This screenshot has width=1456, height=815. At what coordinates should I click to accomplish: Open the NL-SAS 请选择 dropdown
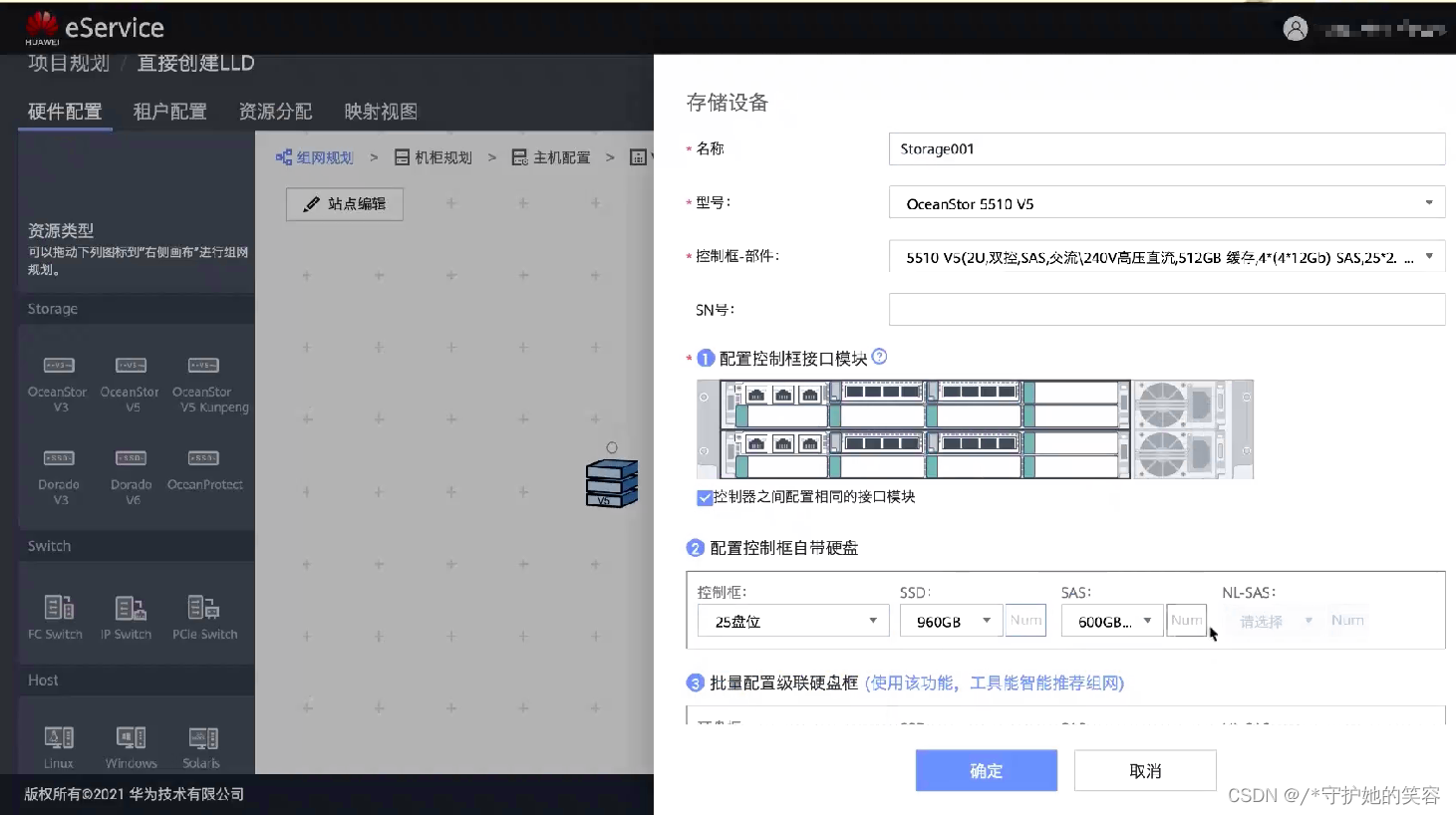point(1273,621)
